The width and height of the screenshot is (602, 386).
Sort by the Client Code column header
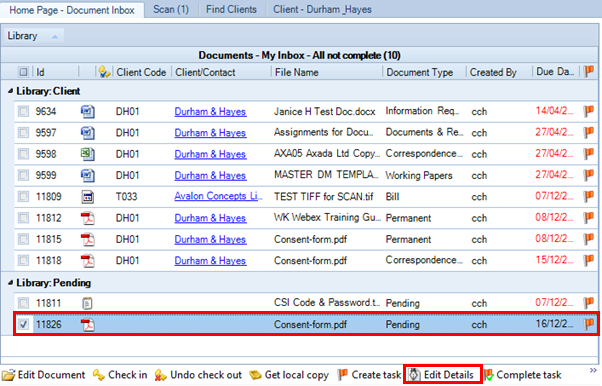coord(141,72)
